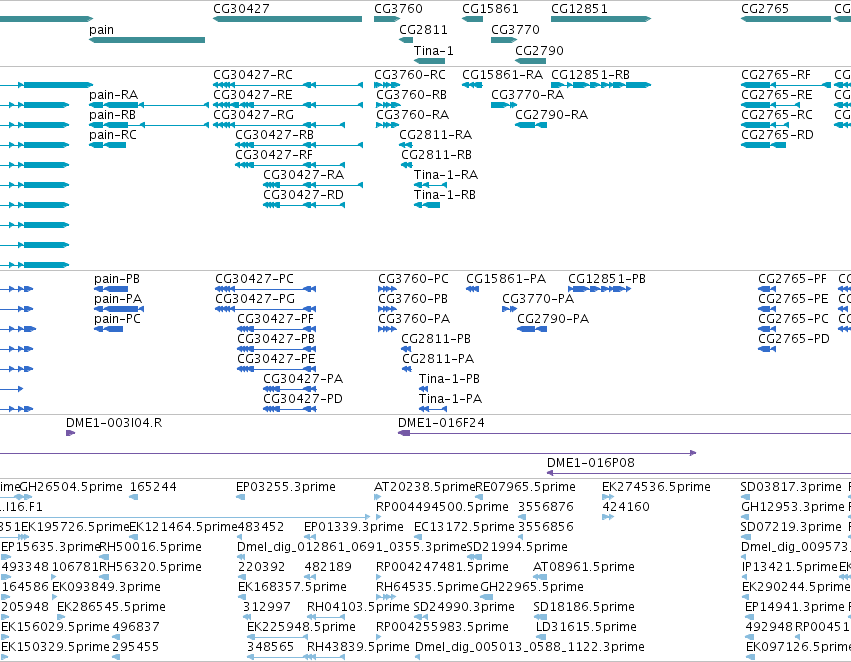Open transcript CG30427-RG
The image size is (851, 662).
point(253,115)
